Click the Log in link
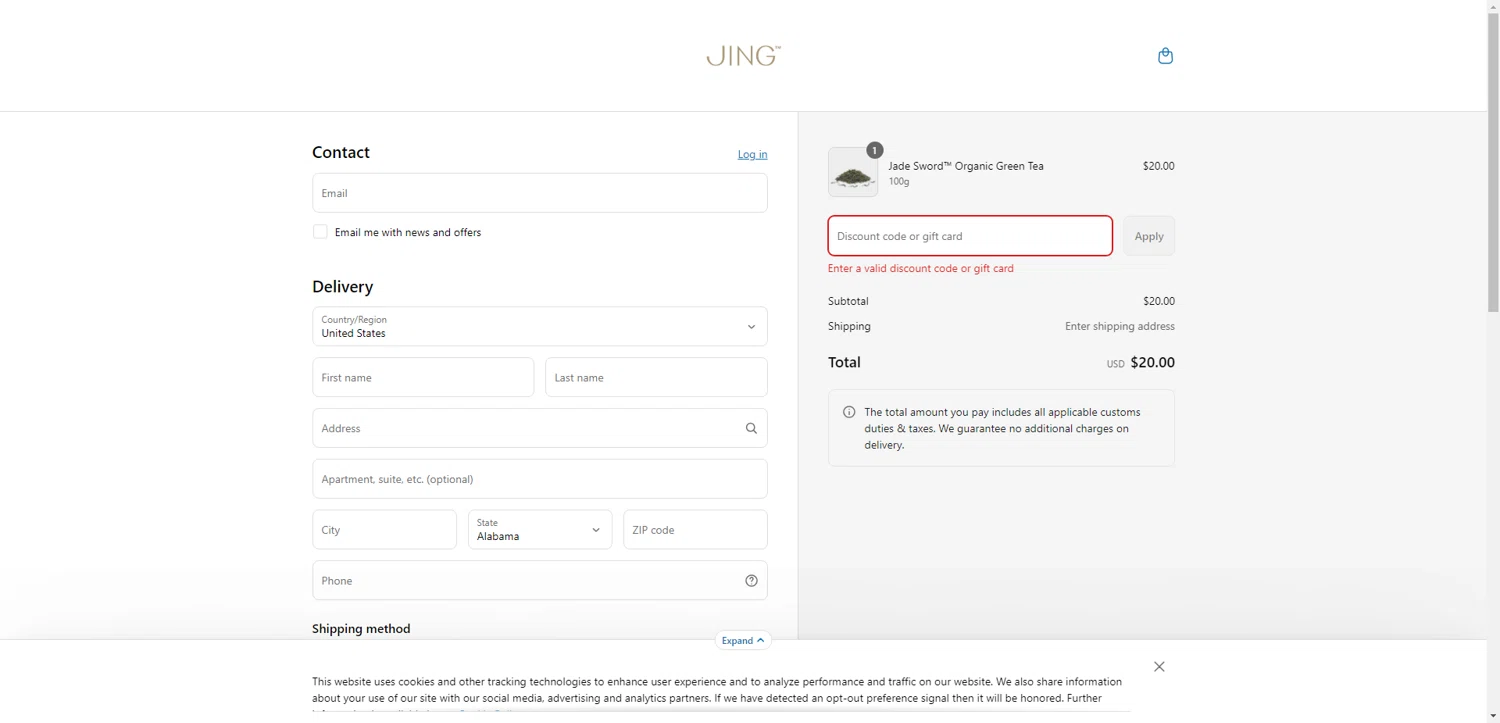 (752, 154)
